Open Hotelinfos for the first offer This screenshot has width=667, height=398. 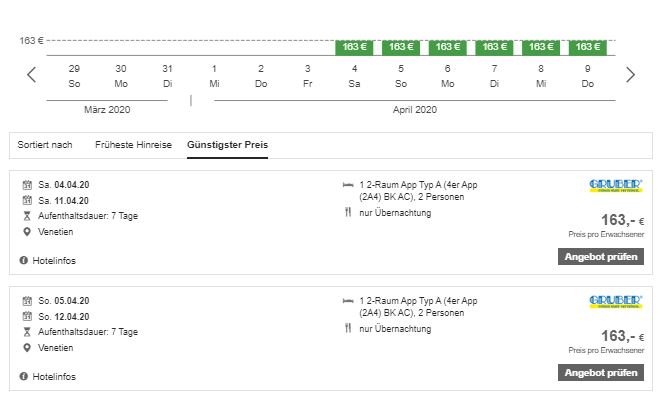coord(54,261)
